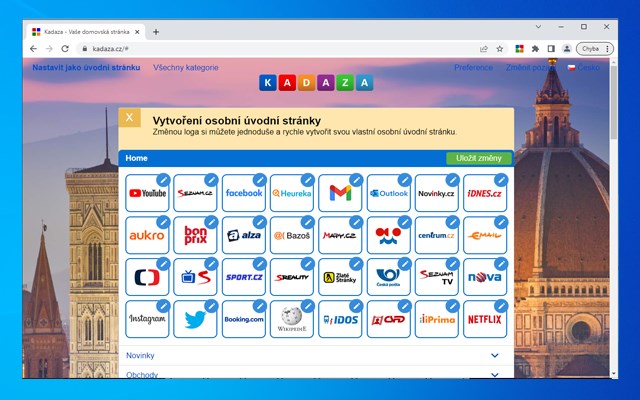Open the Instagram tile

click(147, 319)
